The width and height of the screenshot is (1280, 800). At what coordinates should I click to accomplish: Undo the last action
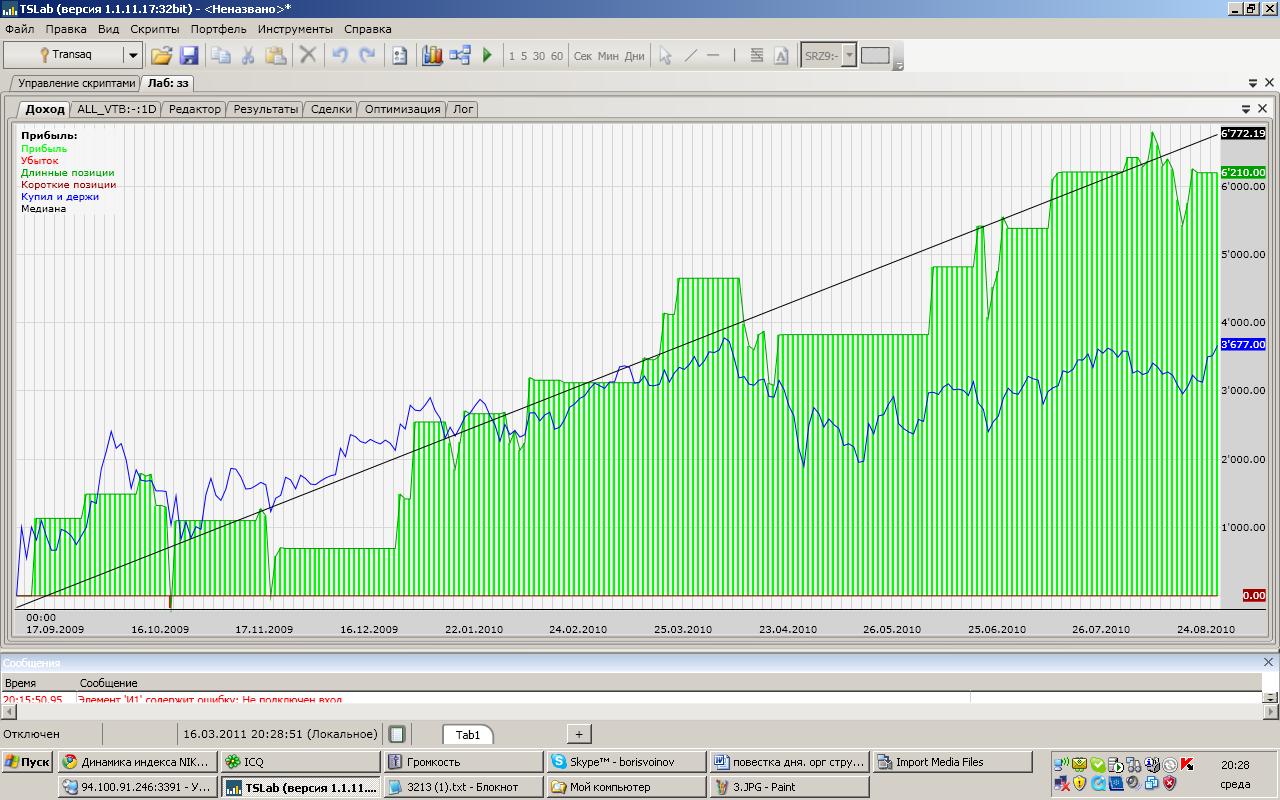pos(340,56)
